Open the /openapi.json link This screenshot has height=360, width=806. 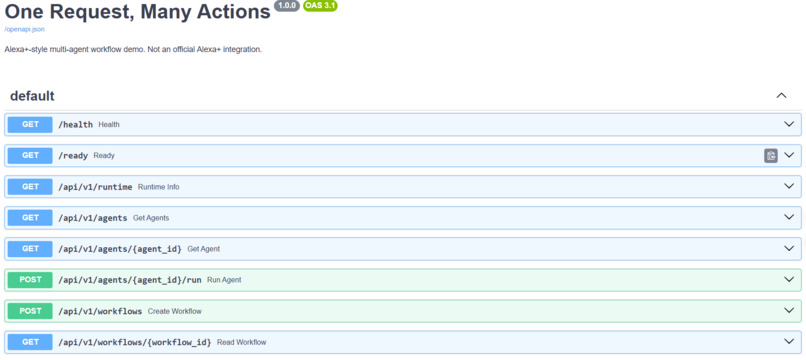coord(25,29)
